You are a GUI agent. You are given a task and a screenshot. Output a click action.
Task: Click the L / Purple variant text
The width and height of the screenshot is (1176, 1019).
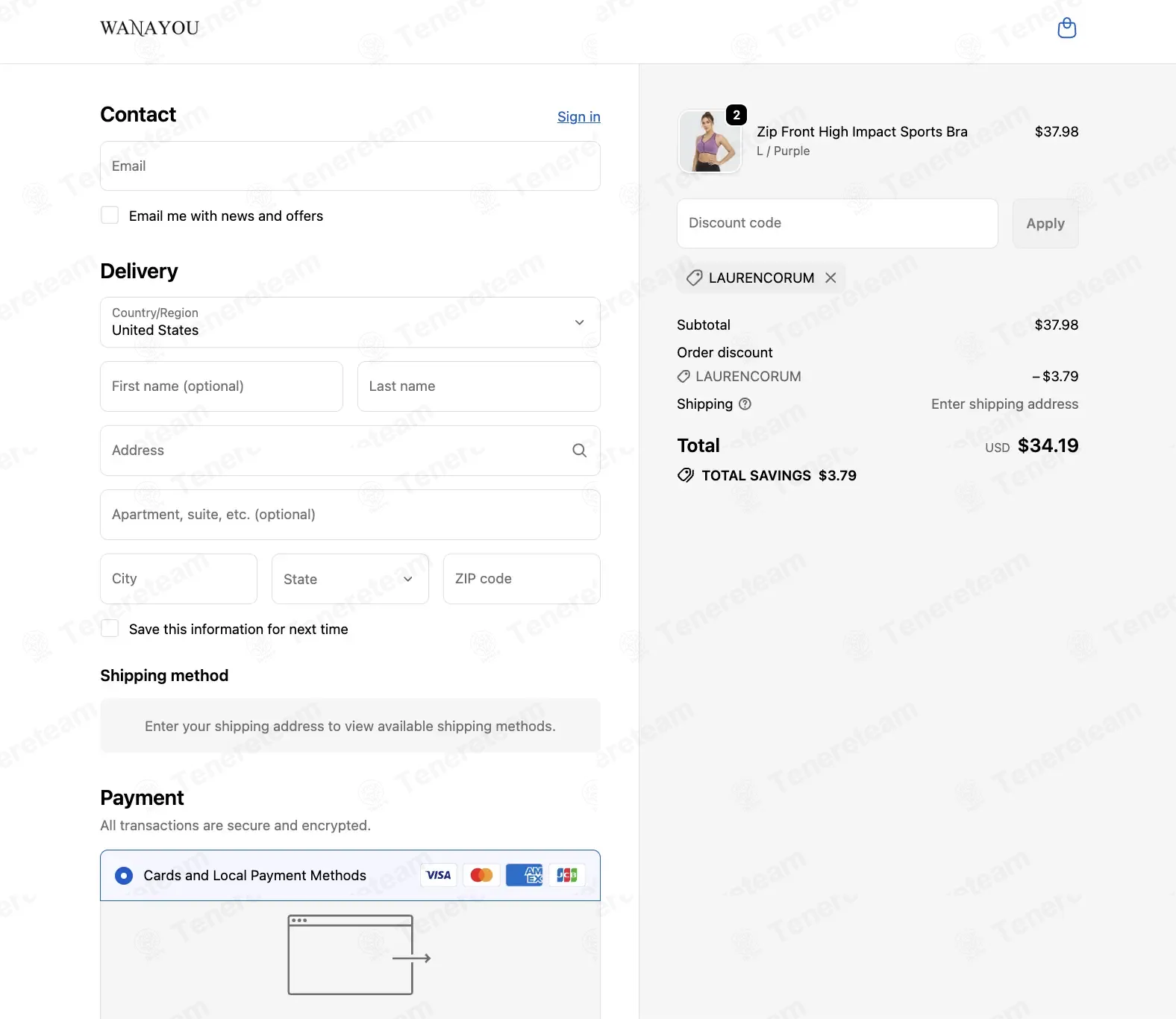tap(783, 151)
